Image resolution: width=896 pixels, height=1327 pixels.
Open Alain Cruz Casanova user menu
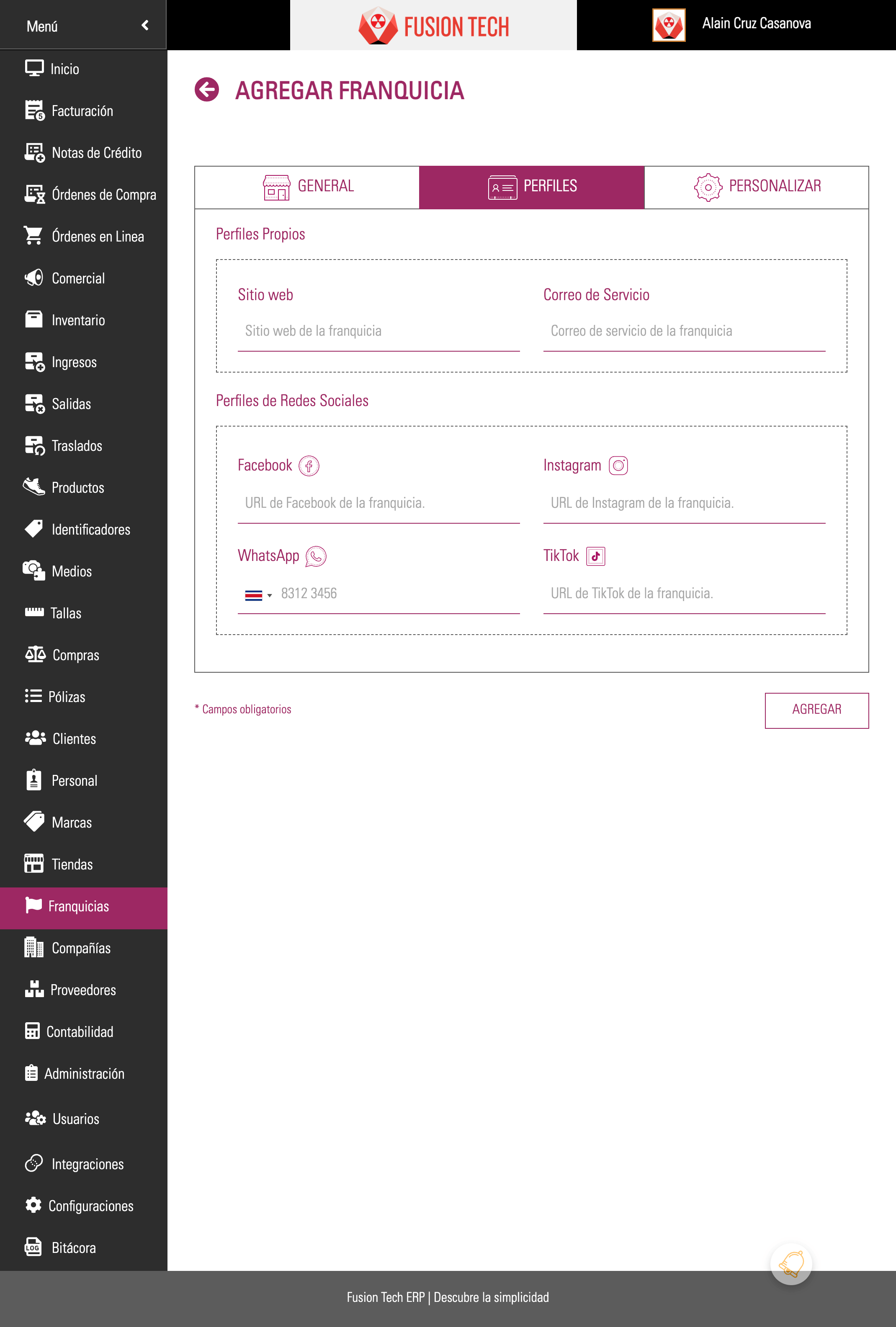click(756, 23)
